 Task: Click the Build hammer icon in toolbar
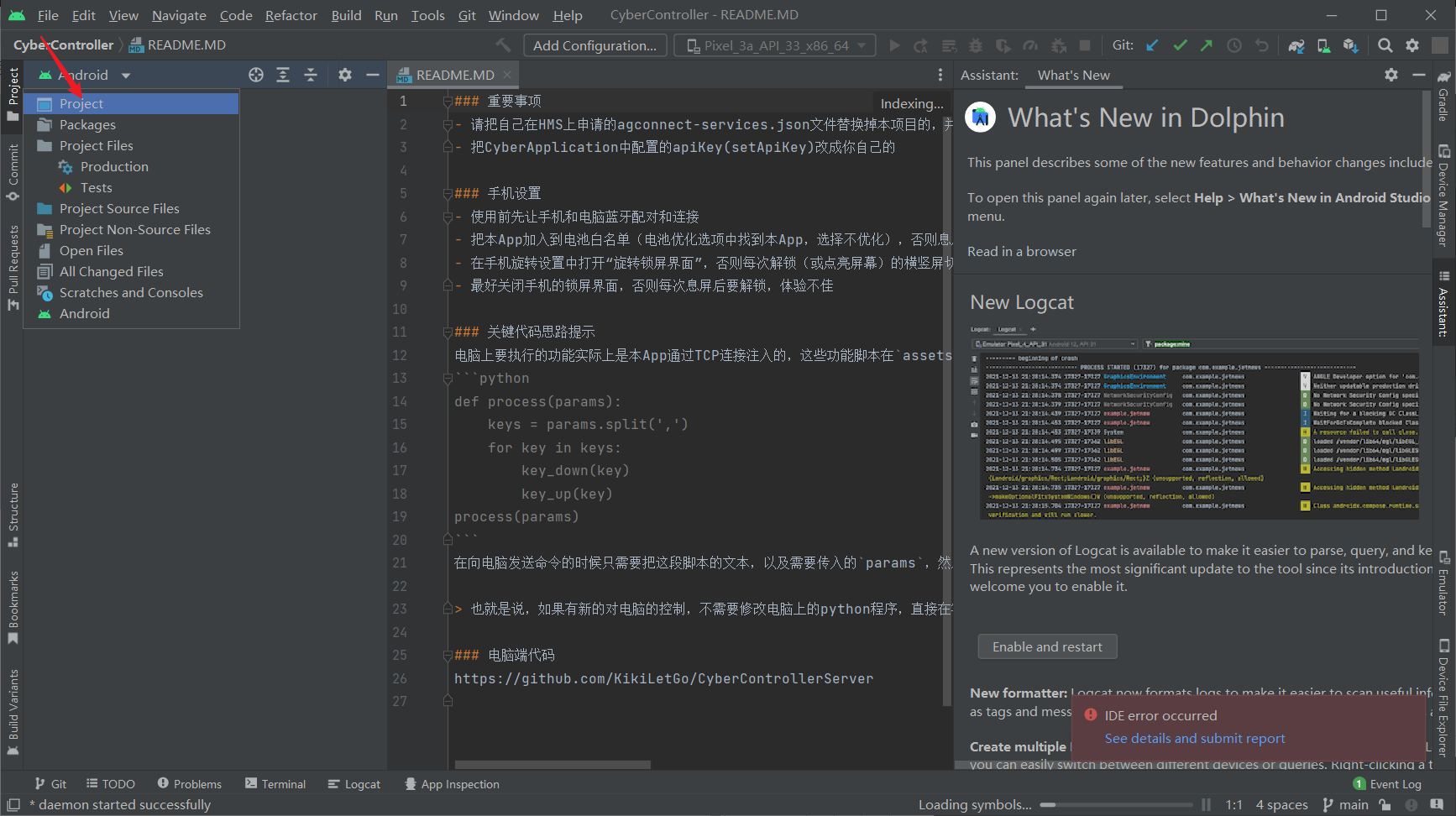[x=503, y=45]
